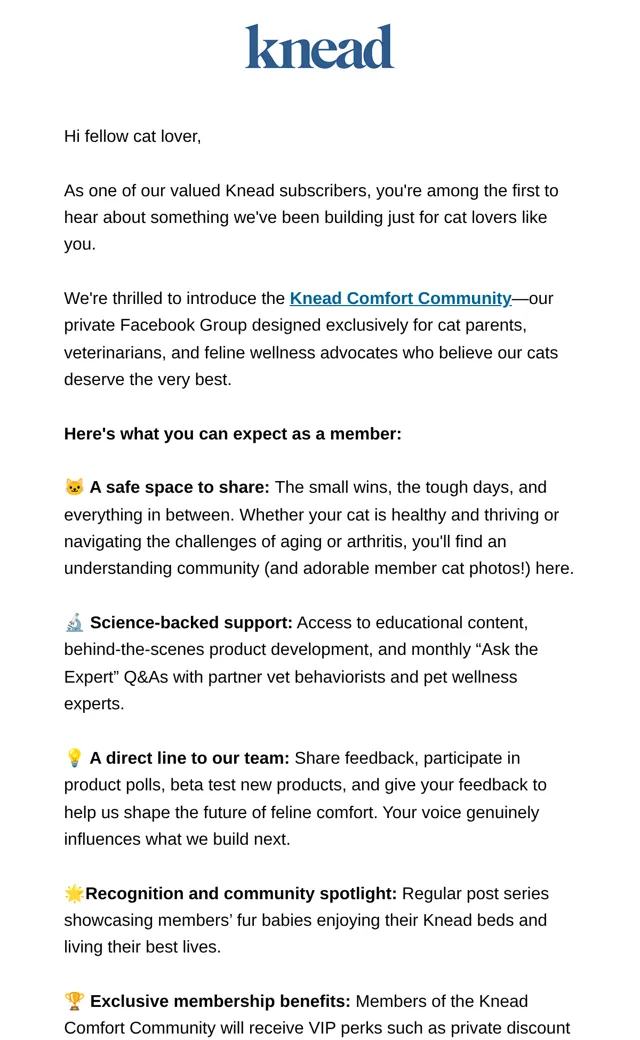Select the "Exclusive membership benefits:" heading
Image resolution: width=640 pixels, height=1040 pixels.
pos(220,1001)
